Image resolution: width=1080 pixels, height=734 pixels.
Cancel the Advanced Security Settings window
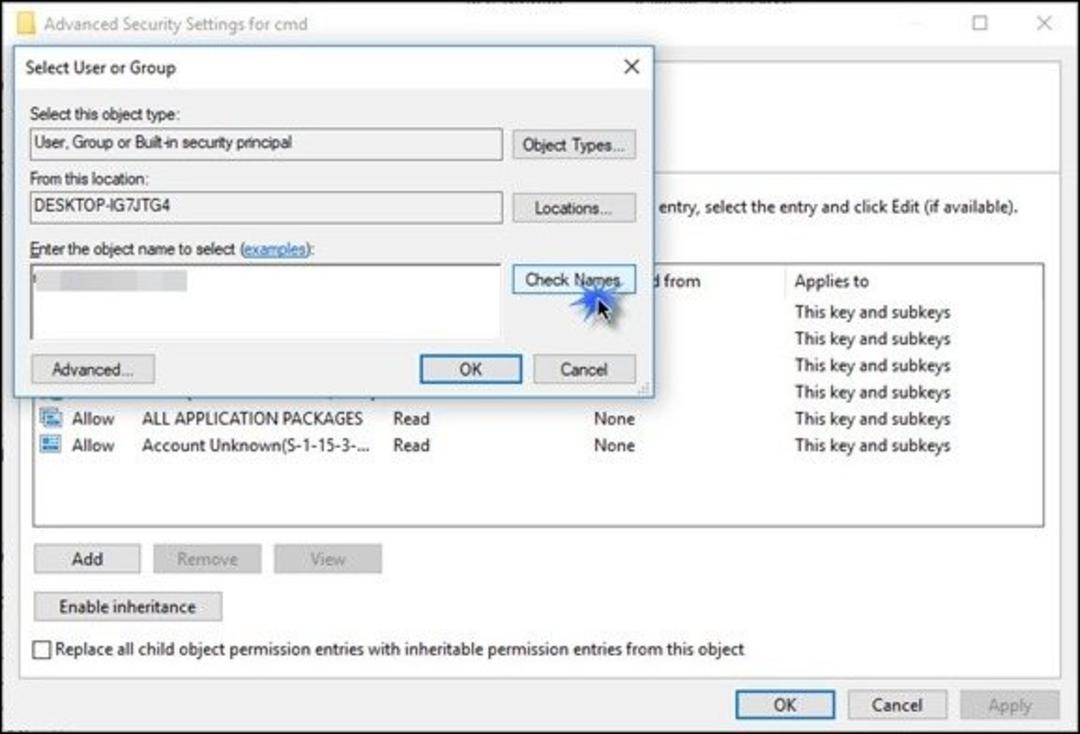[897, 705]
